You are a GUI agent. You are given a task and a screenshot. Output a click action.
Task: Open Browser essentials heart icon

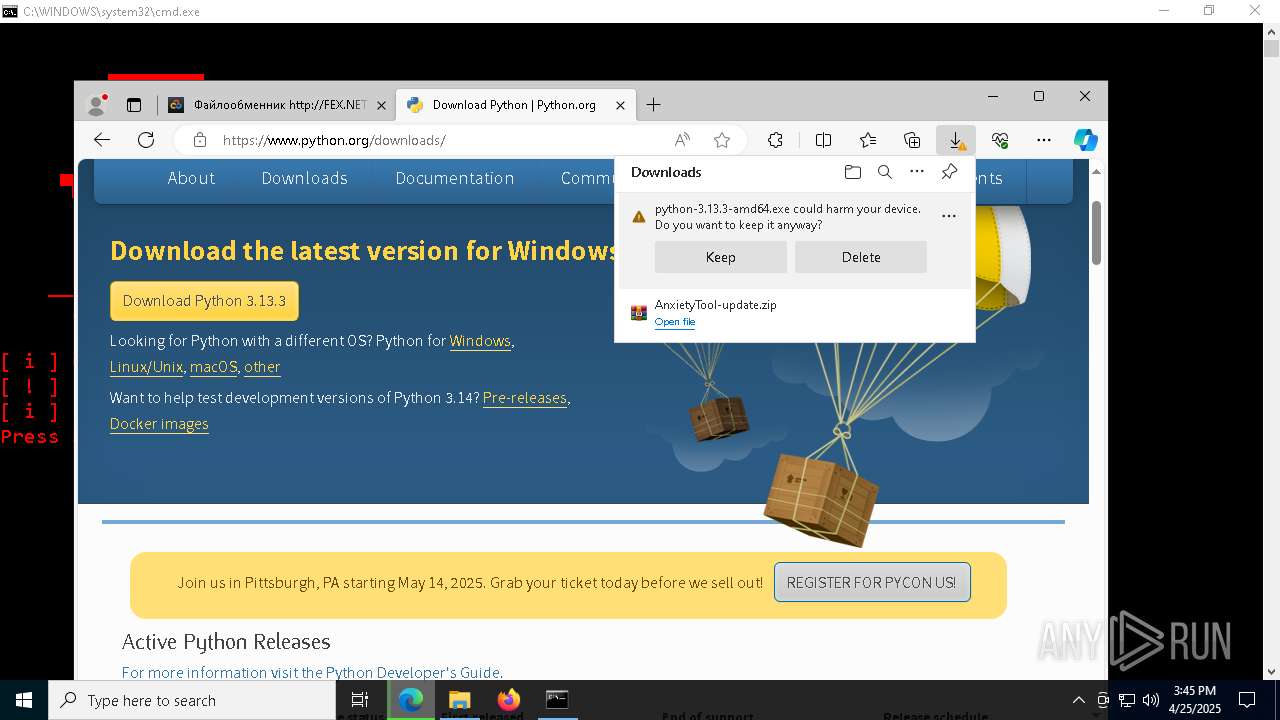tap(1000, 140)
